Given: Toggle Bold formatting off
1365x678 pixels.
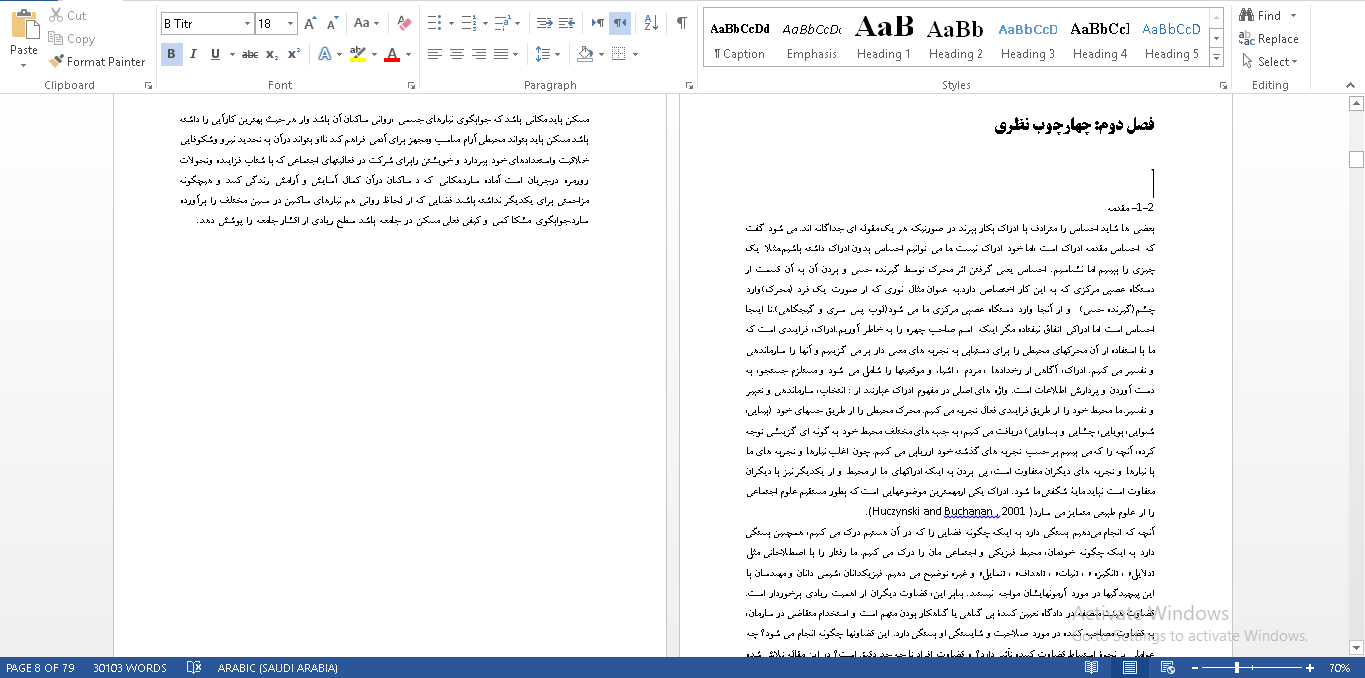Looking at the screenshot, I should (171, 54).
